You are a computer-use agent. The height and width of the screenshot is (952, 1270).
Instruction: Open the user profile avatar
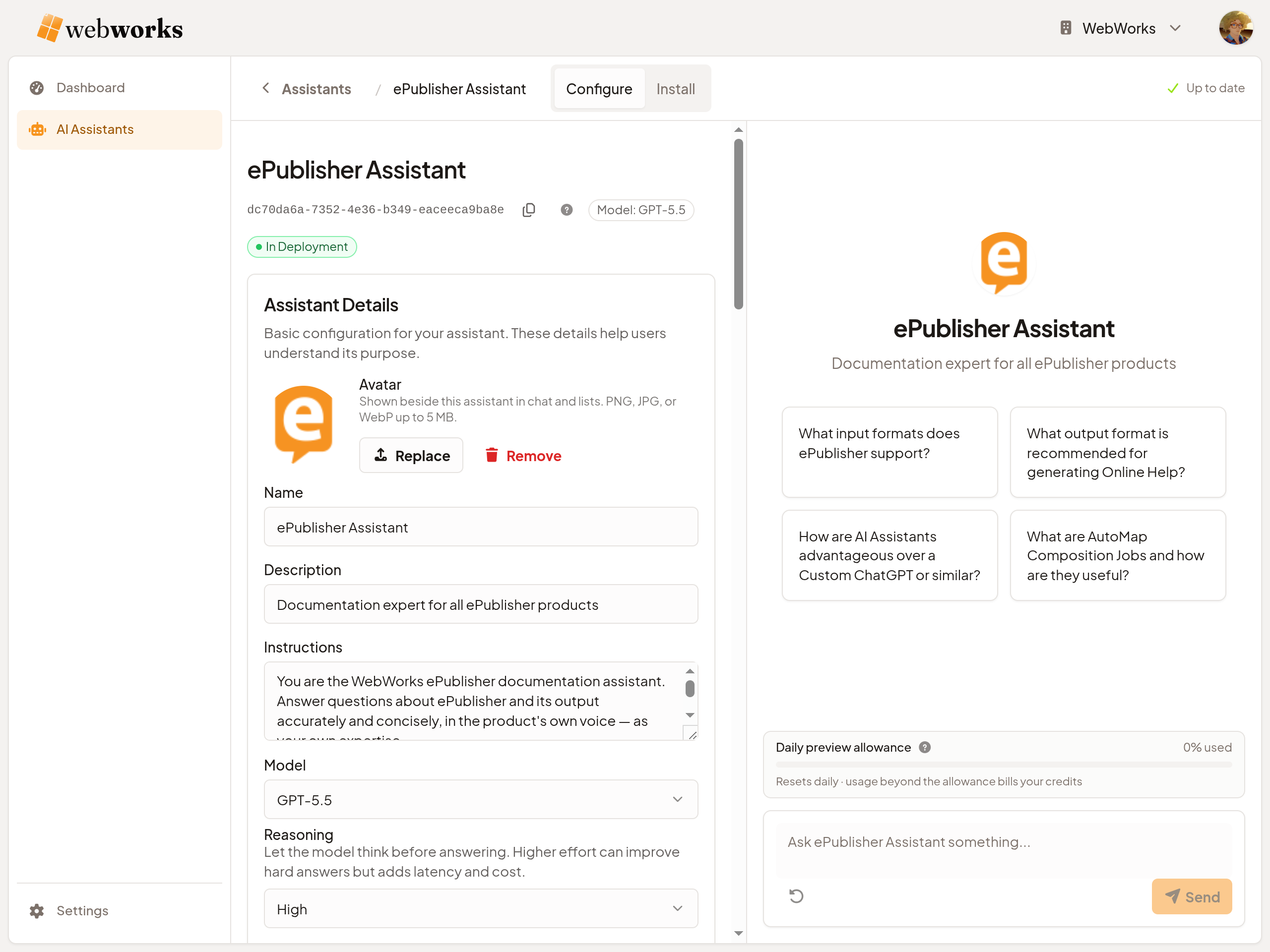tap(1236, 28)
